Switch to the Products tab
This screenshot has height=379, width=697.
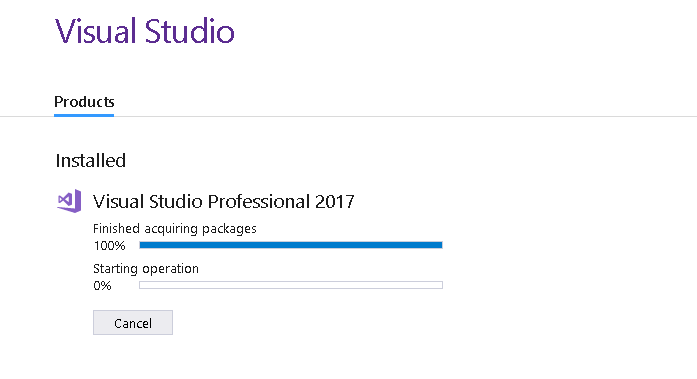pos(84,102)
